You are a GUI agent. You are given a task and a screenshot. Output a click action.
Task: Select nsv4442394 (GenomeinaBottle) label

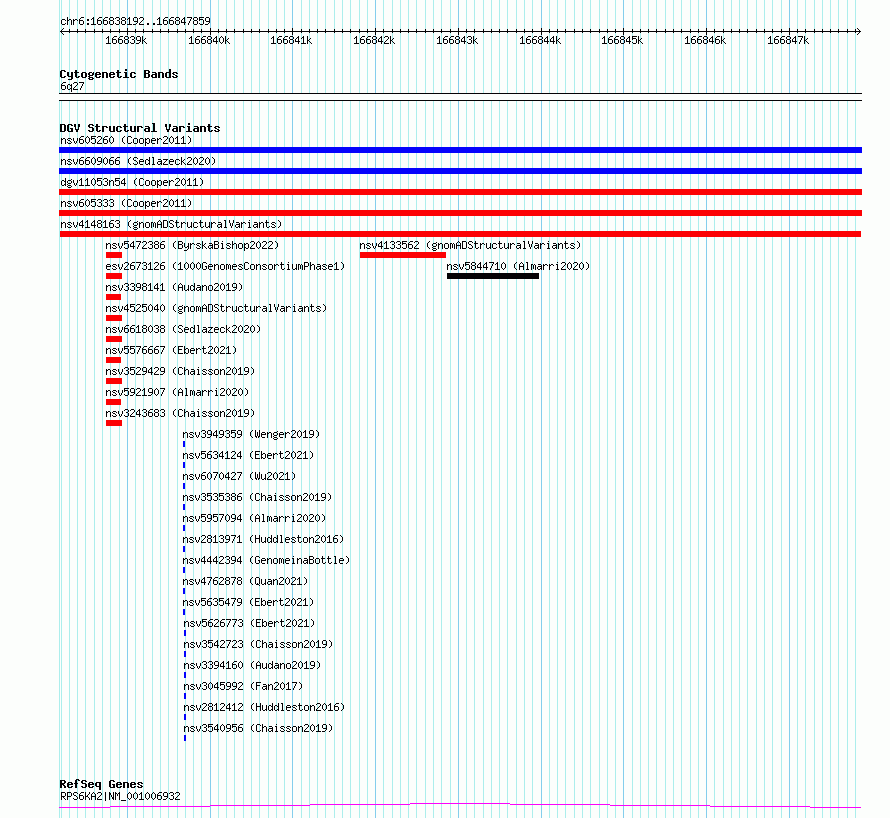(x=266, y=560)
